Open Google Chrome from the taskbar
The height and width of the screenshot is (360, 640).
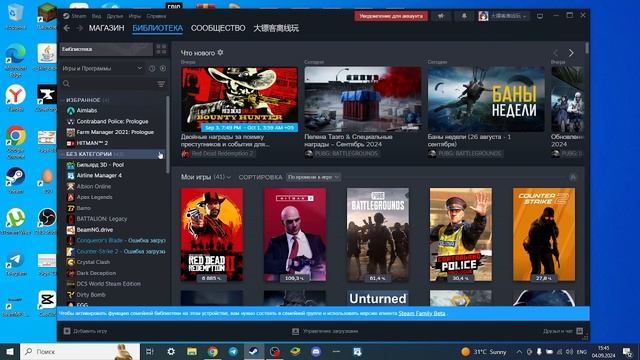pyautogui.click(x=212, y=352)
